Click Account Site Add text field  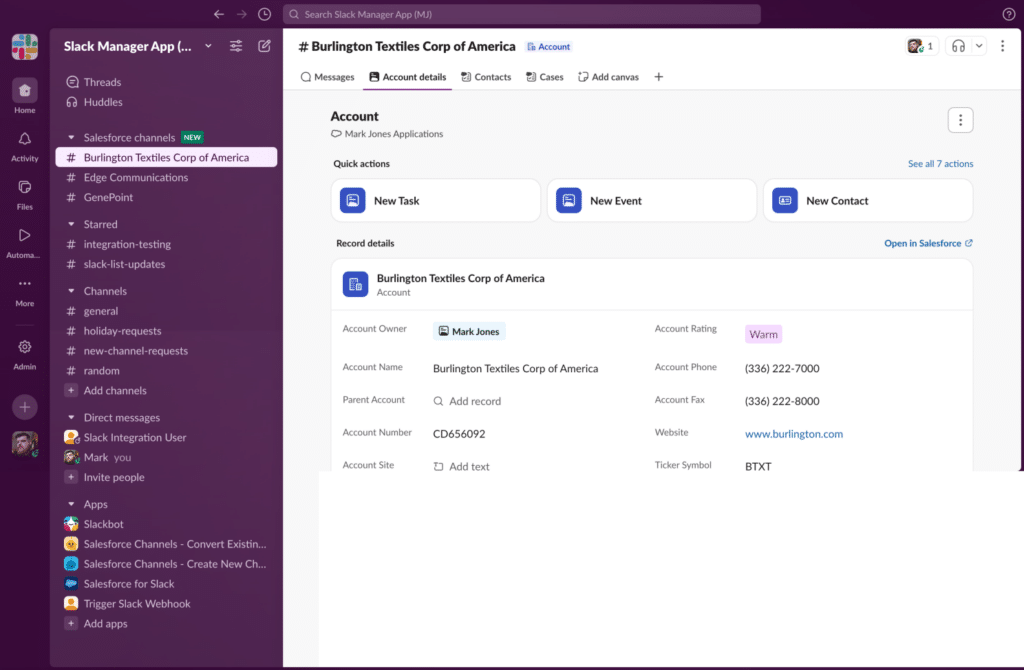pos(461,466)
